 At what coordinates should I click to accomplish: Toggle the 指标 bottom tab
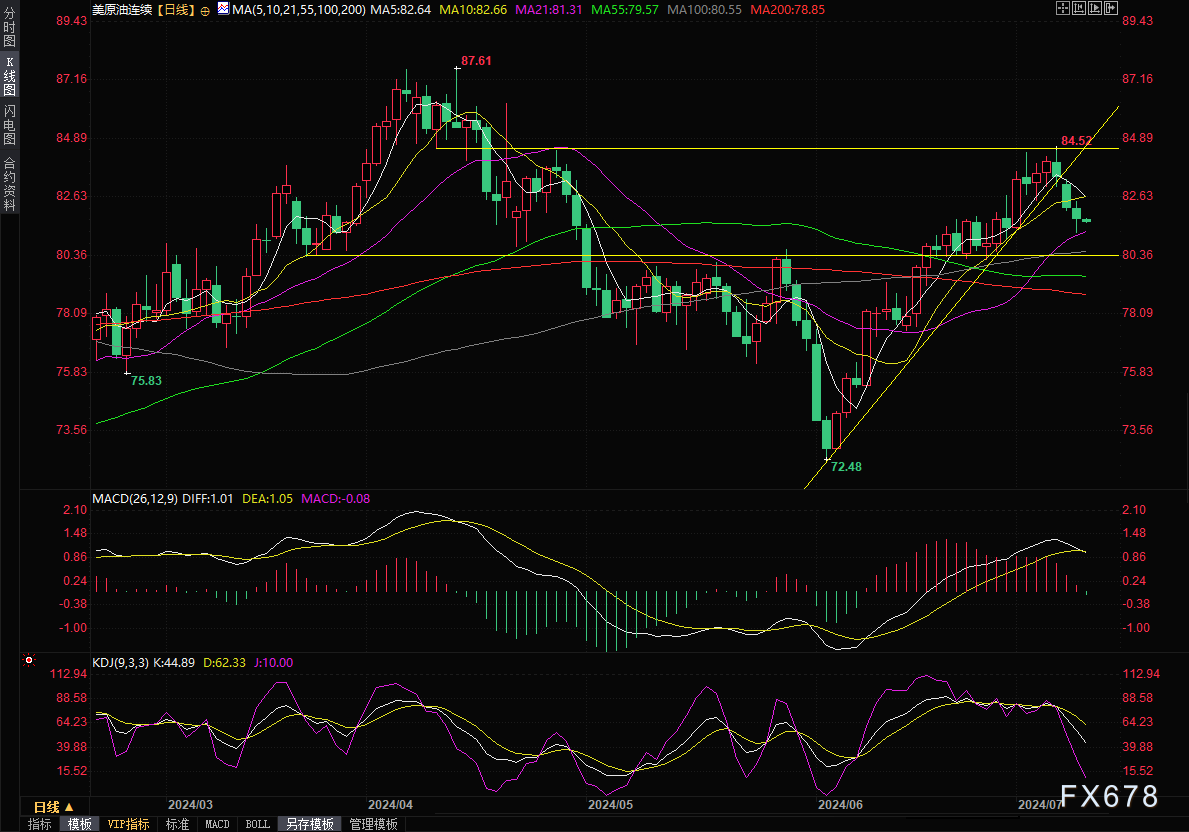[x=40, y=824]
